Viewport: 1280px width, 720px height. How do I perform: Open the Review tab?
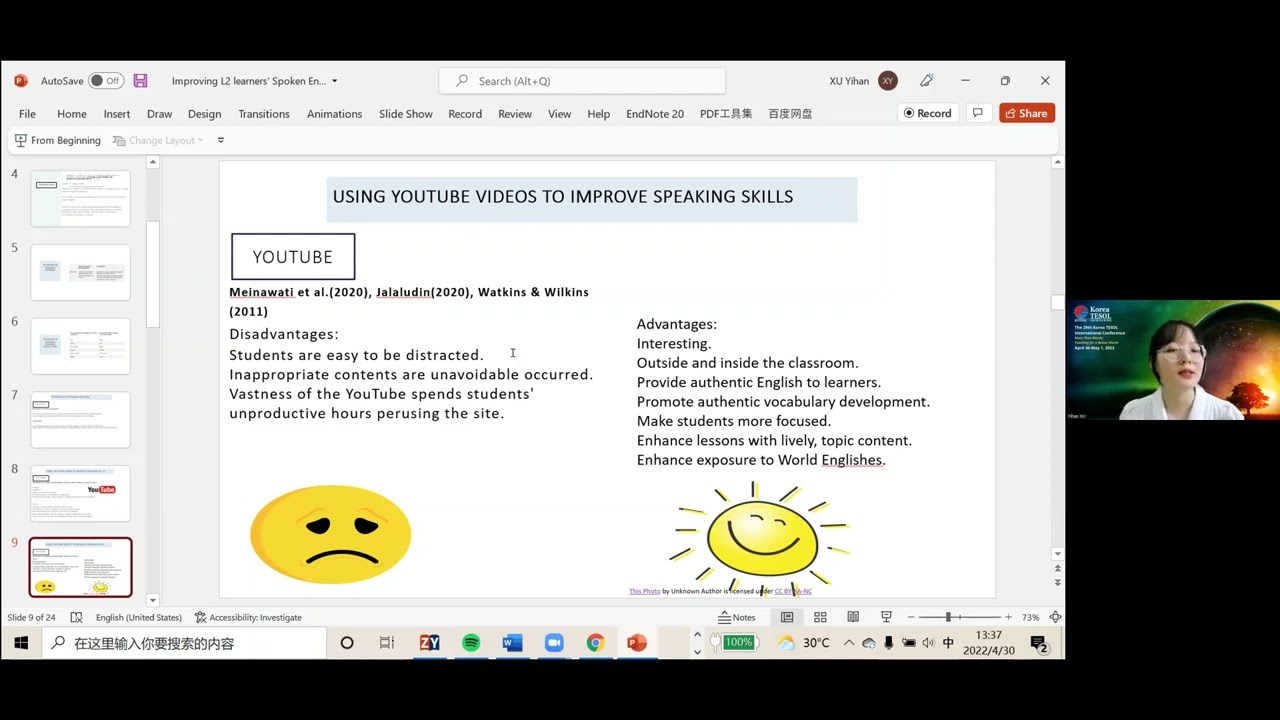(515, 113)
